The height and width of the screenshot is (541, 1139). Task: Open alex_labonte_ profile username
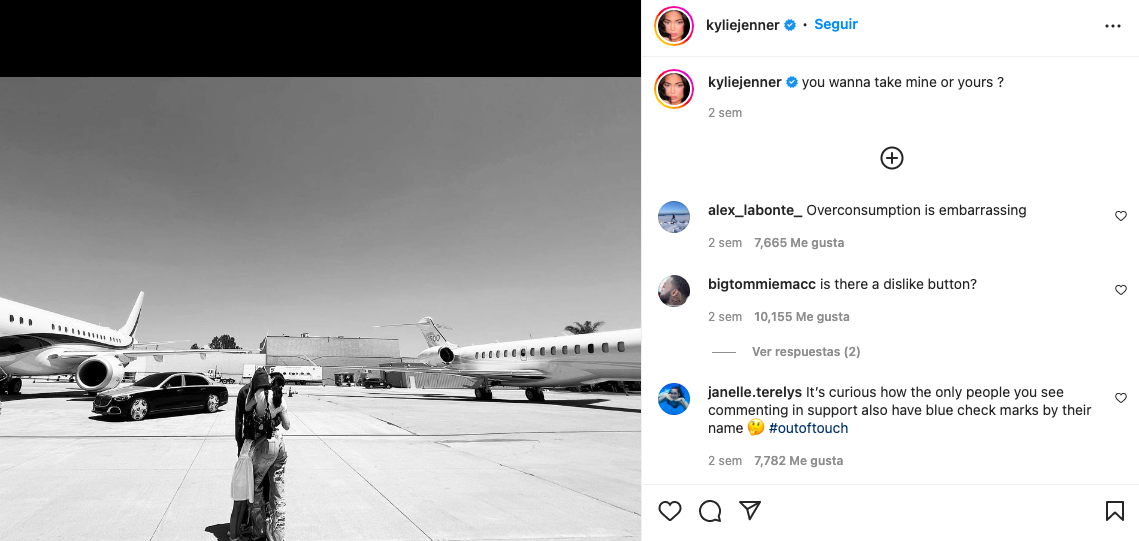755,210
